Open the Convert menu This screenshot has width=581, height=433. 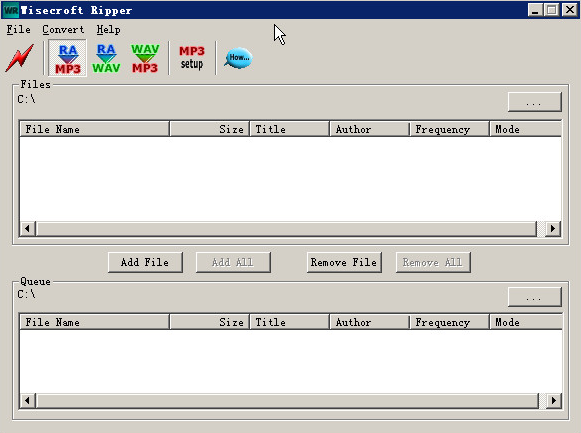click(x=63, y=30)
